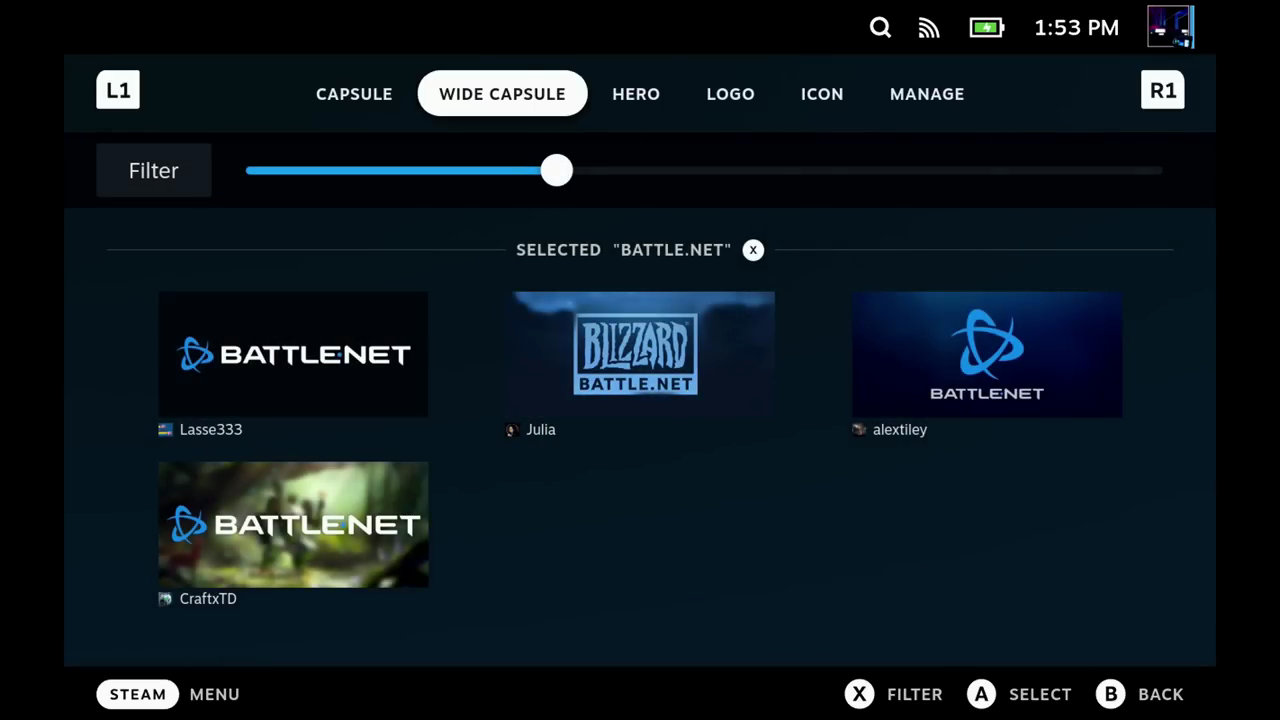Viewport: 1280px width, 720px height.
Task: Click the L1 shoulder button icon
Action: click(118, 90)
